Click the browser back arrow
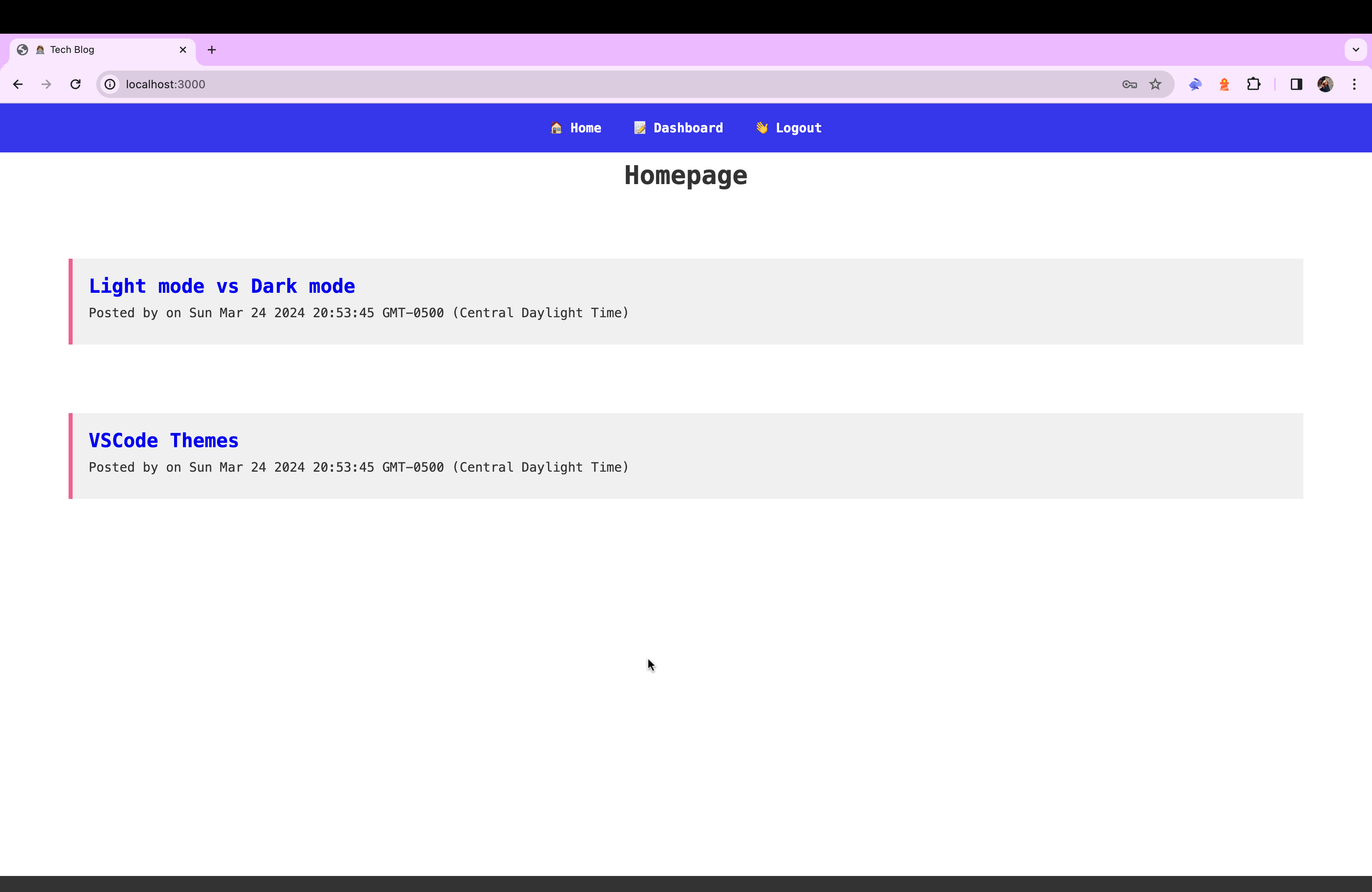Image resolution: width=1372 pixels, height=892 pixels. tap(18, 84)
